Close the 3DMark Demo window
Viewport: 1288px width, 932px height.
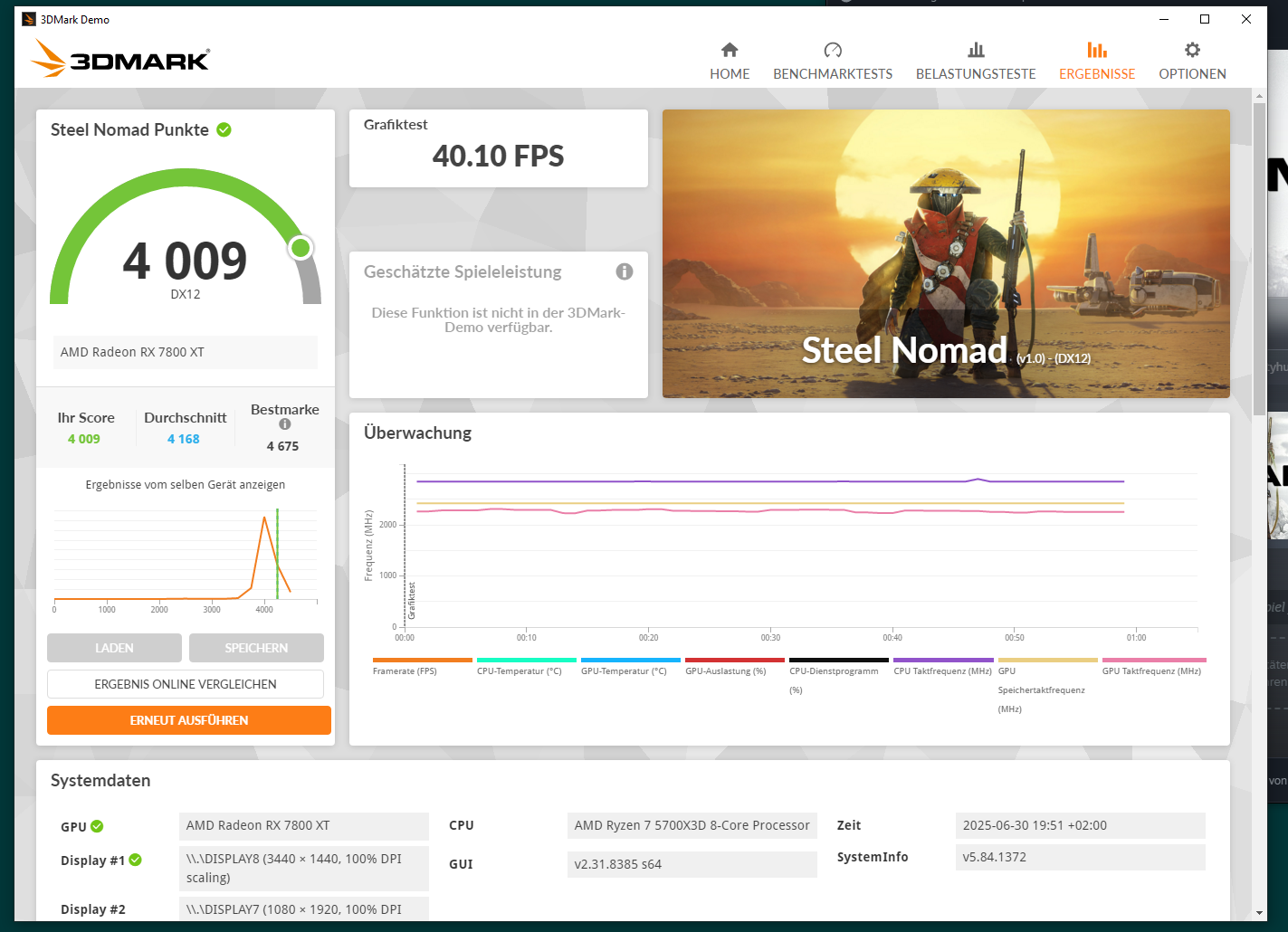click(1246, 19)
